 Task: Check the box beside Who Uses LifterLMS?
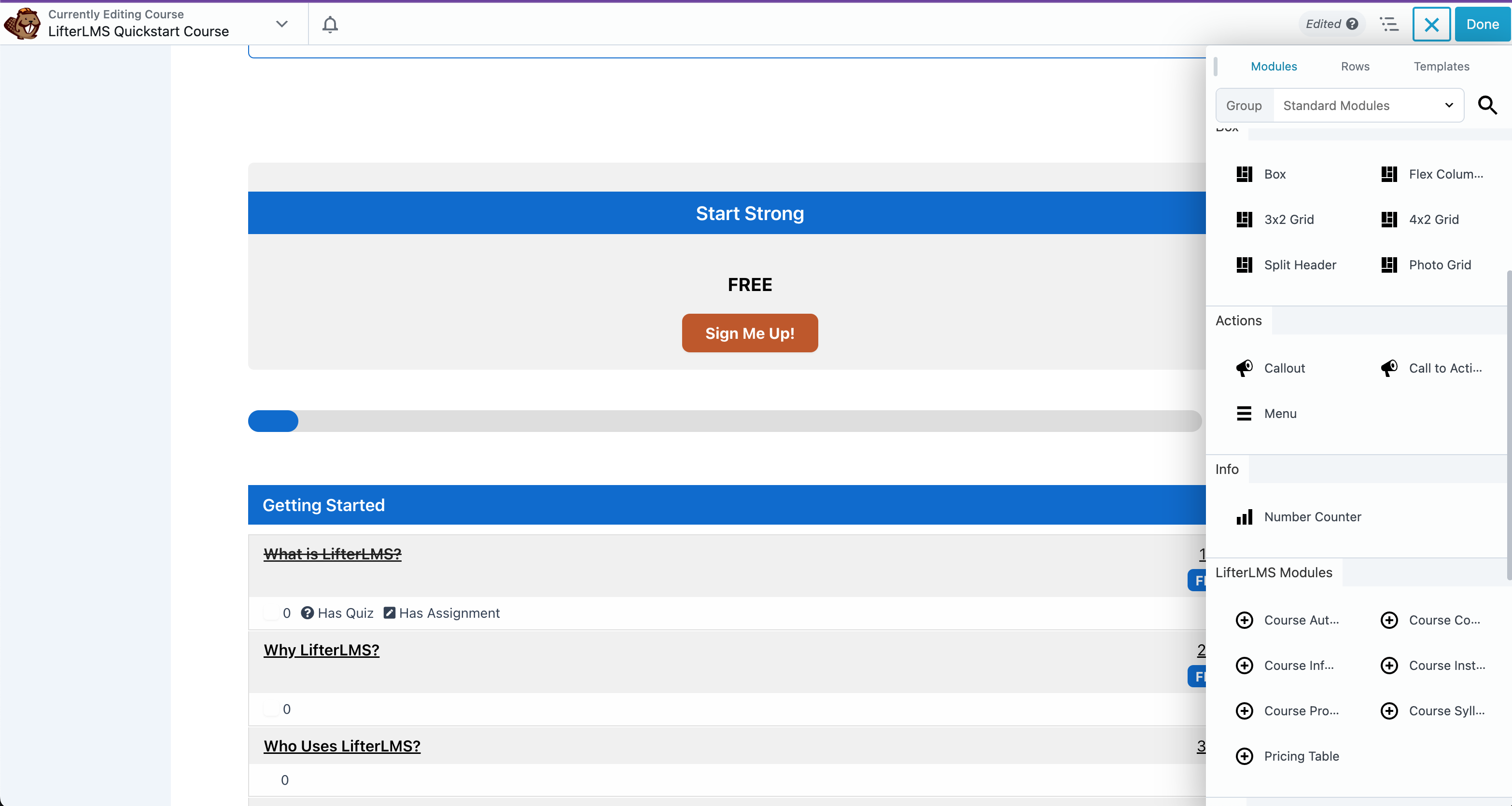(x=271, y=780)
